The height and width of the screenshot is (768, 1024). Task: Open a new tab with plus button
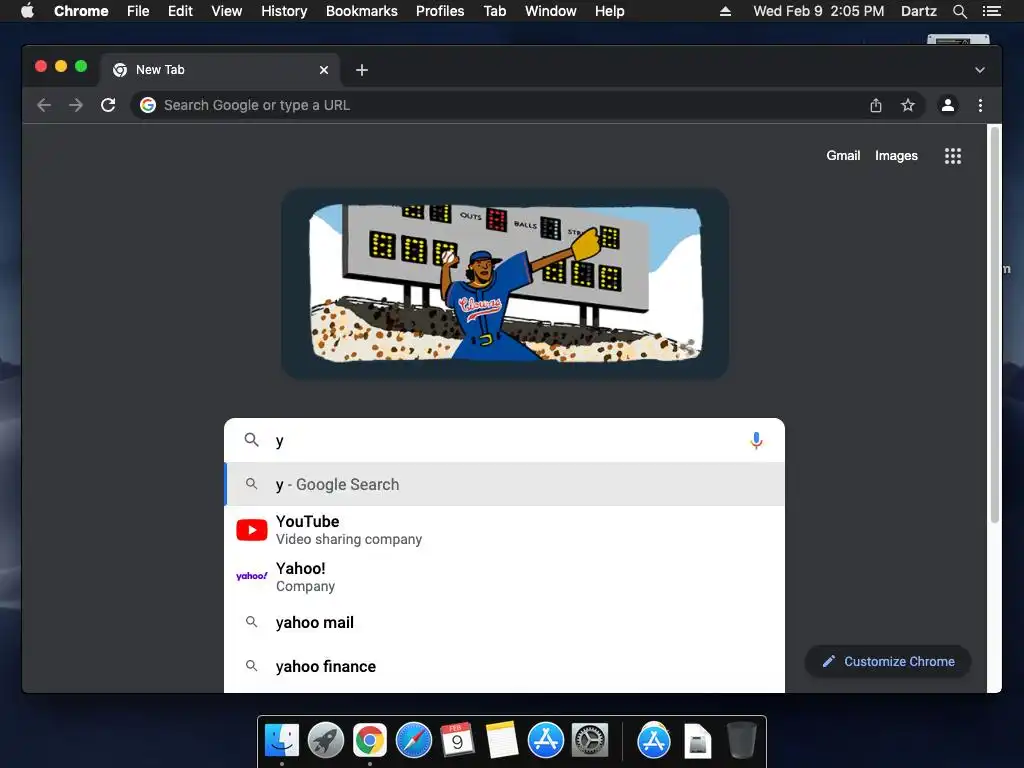click(x=362, y=70)
